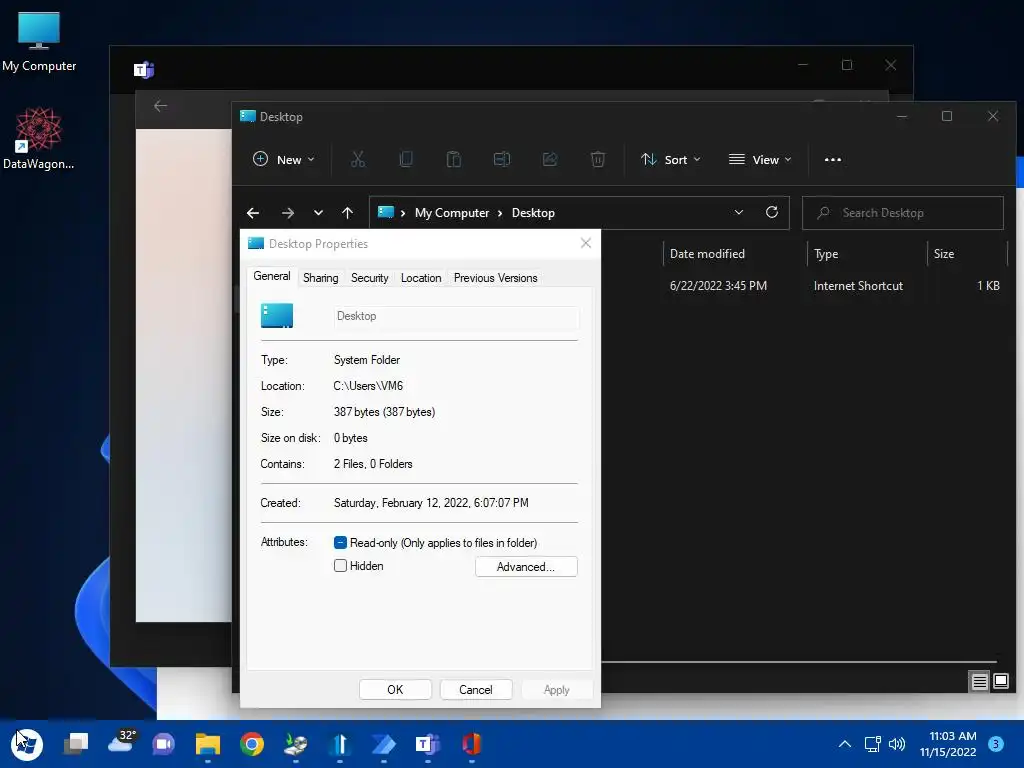Image resolution: width=1024 pixels, height=768 pixels.
Task: Open Task View on the taskbar
Action: pyautogui.click(x=76, y=744)
